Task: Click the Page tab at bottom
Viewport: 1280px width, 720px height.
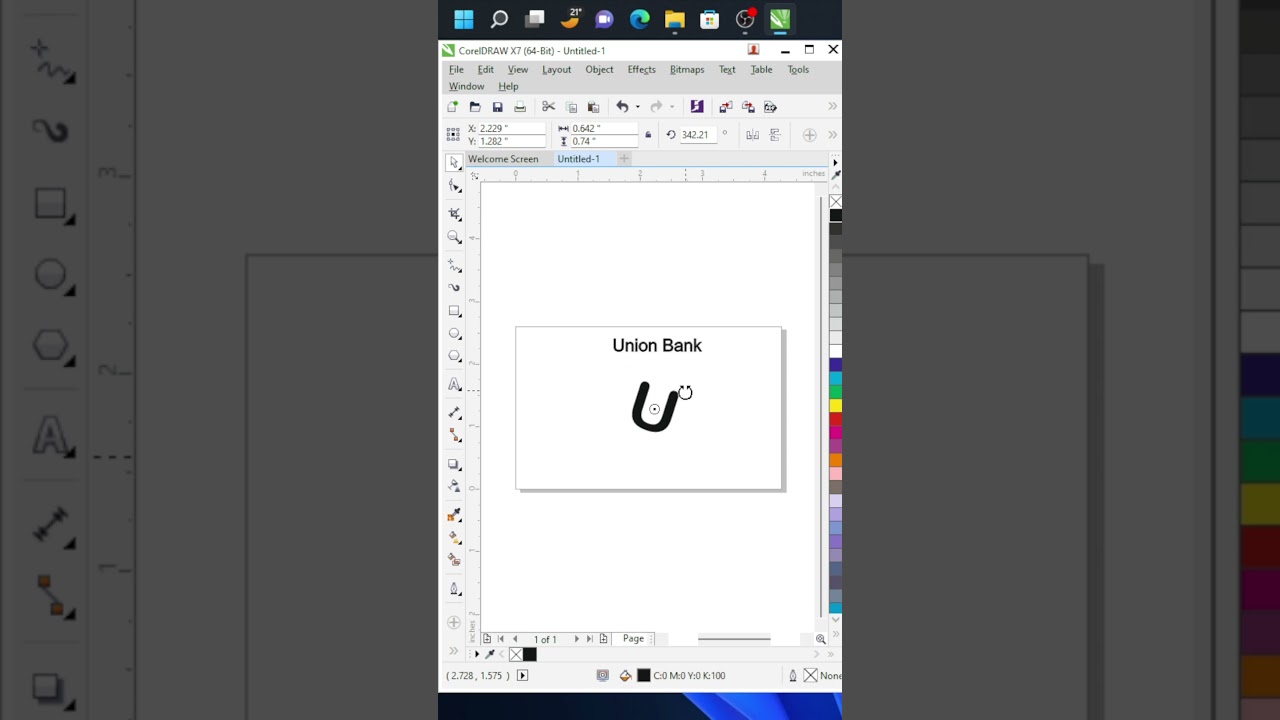Action: click(x=633, y=639)
